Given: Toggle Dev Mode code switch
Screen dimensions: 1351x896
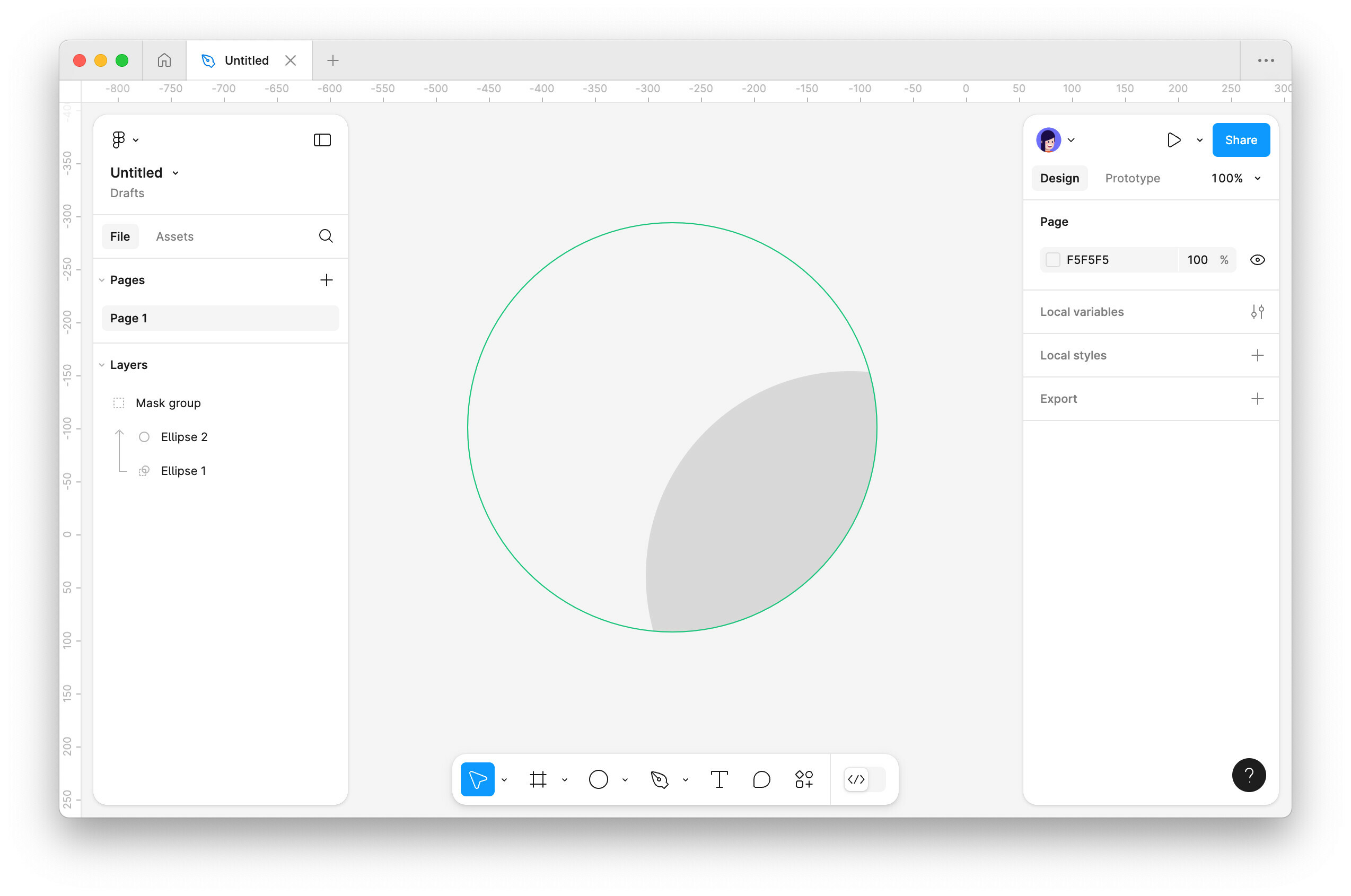Looking at the screenshot, I should (x=865, y=779).
